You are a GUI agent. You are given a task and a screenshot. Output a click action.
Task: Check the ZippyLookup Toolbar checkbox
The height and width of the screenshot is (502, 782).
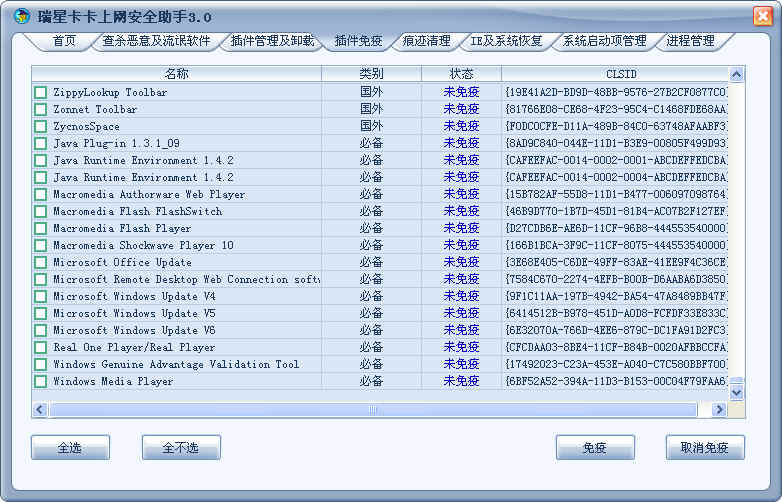click(x=41, y=92)
